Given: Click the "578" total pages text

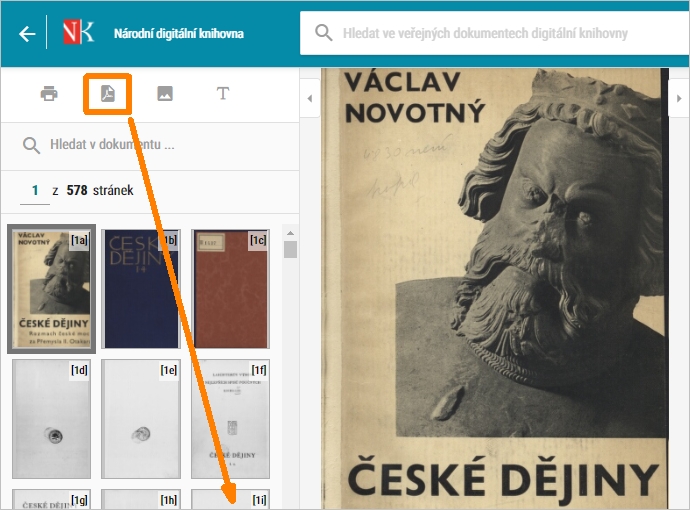Looking at the screenshot, I should (77, 190).
